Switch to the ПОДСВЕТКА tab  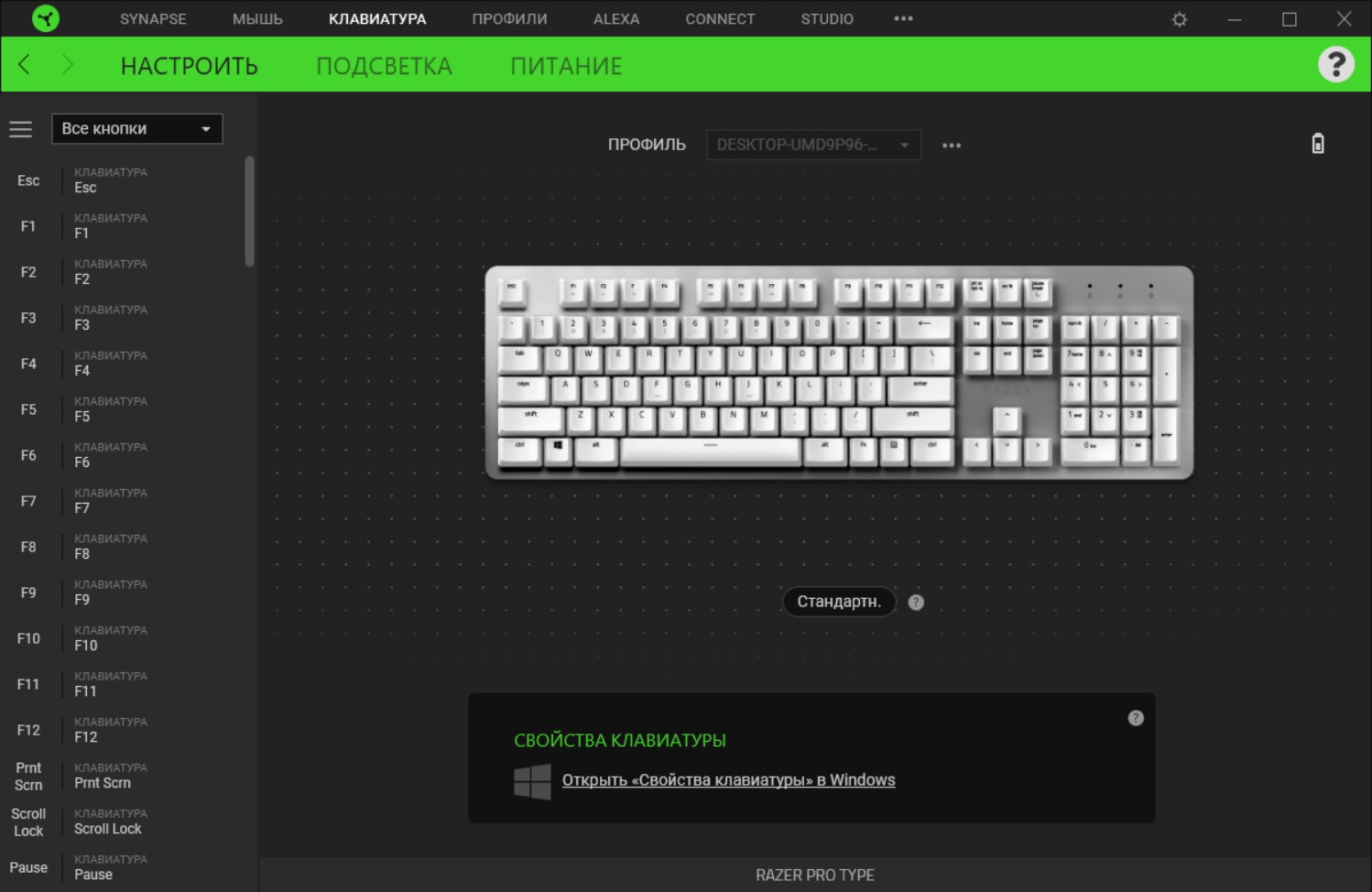[384, 66]
